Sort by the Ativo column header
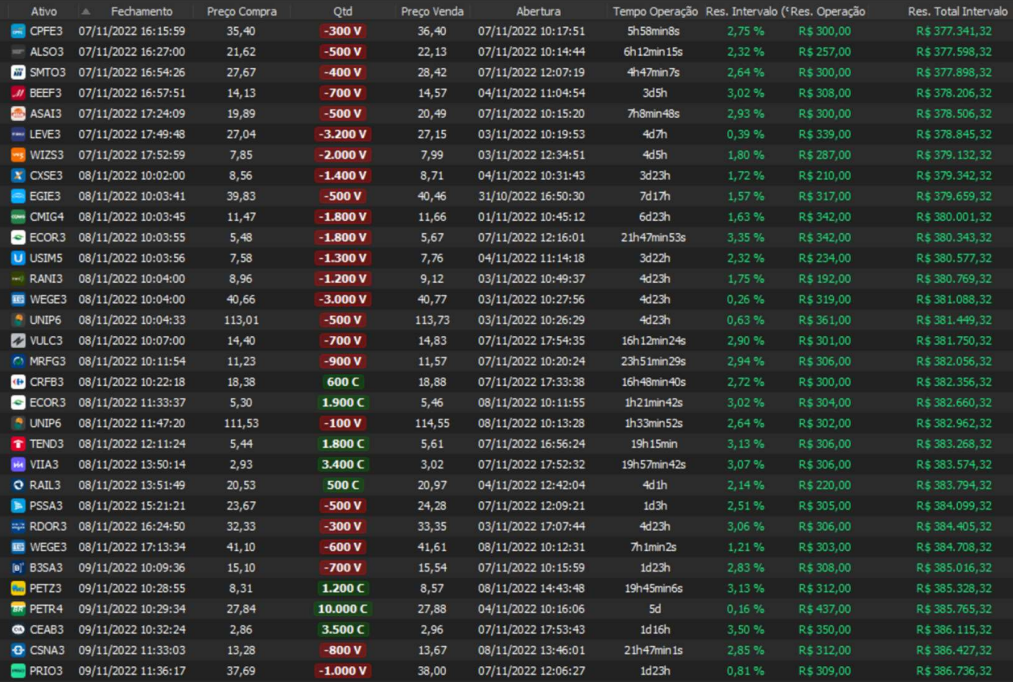 pyautogui.click(x=43, y=11)
